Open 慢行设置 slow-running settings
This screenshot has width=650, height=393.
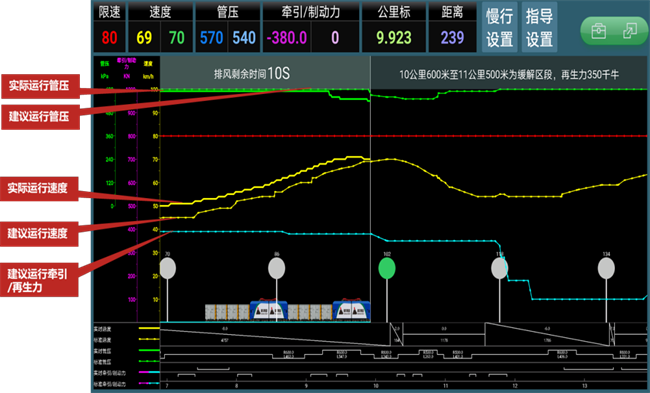pyautogui.click(x=499, y=27)
